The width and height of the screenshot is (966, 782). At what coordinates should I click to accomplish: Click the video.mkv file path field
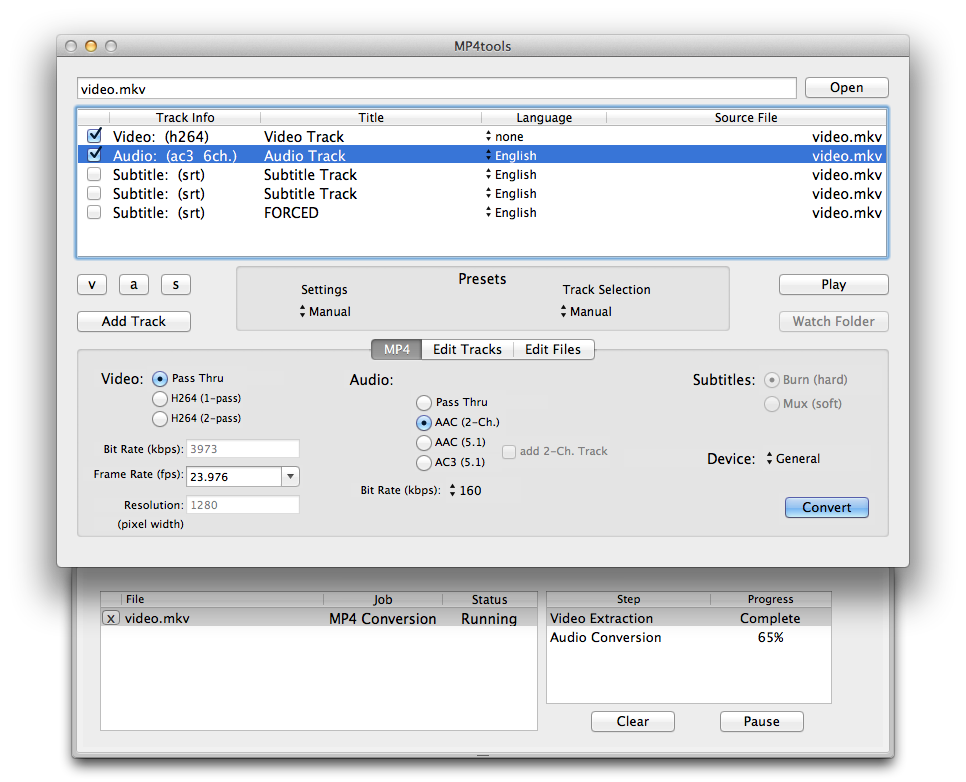pyautogui.click(x=436, y=89)
